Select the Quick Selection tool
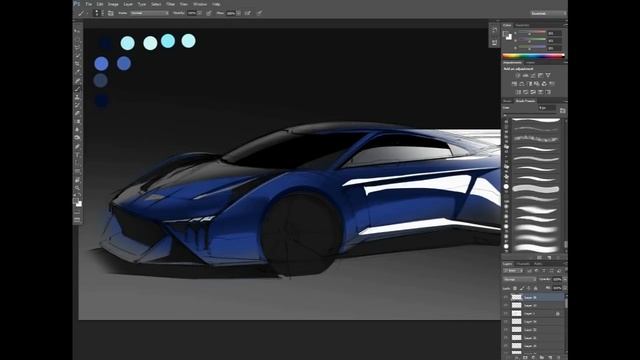 [77, 56]
